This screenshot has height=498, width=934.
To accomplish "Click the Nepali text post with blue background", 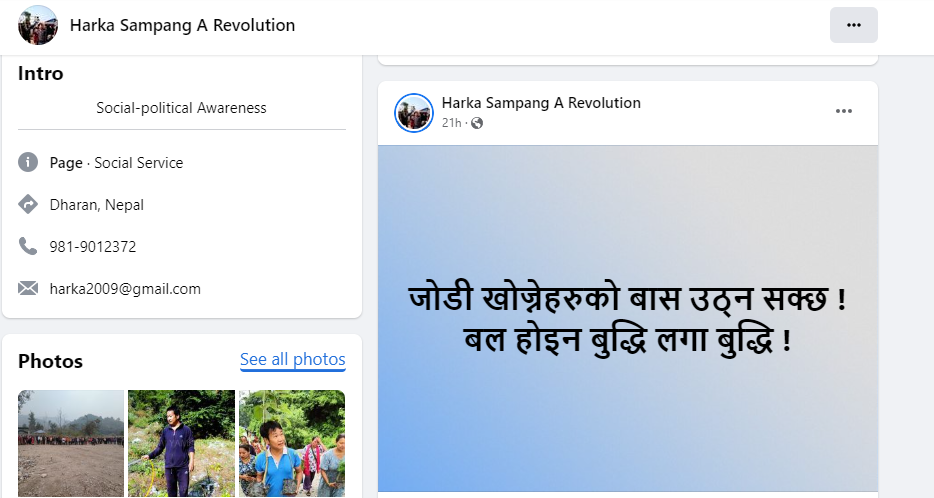I will coord(628,319).
